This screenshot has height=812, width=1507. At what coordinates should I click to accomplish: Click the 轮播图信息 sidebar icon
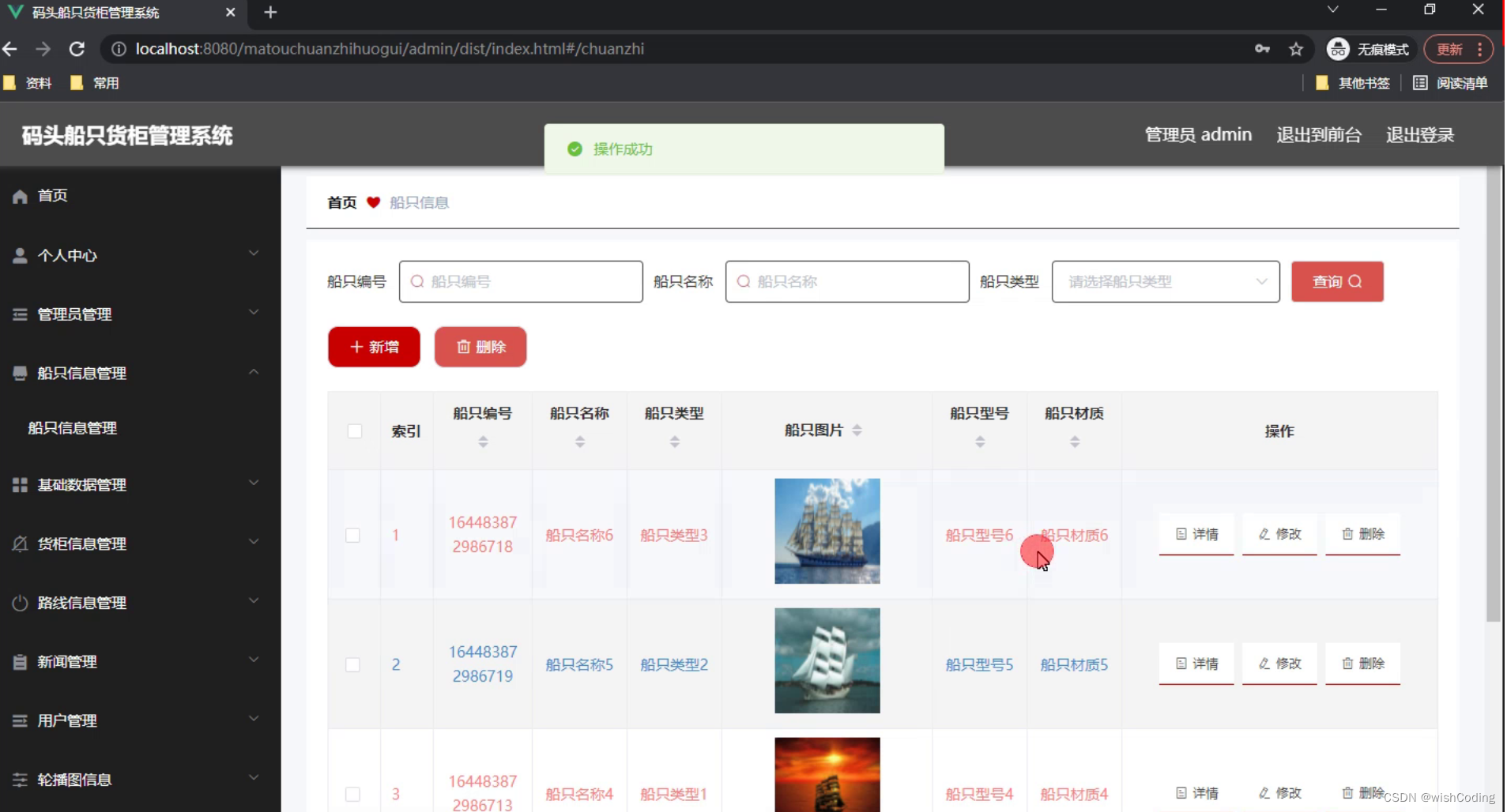pyautogui.click(x=19, y=780)
